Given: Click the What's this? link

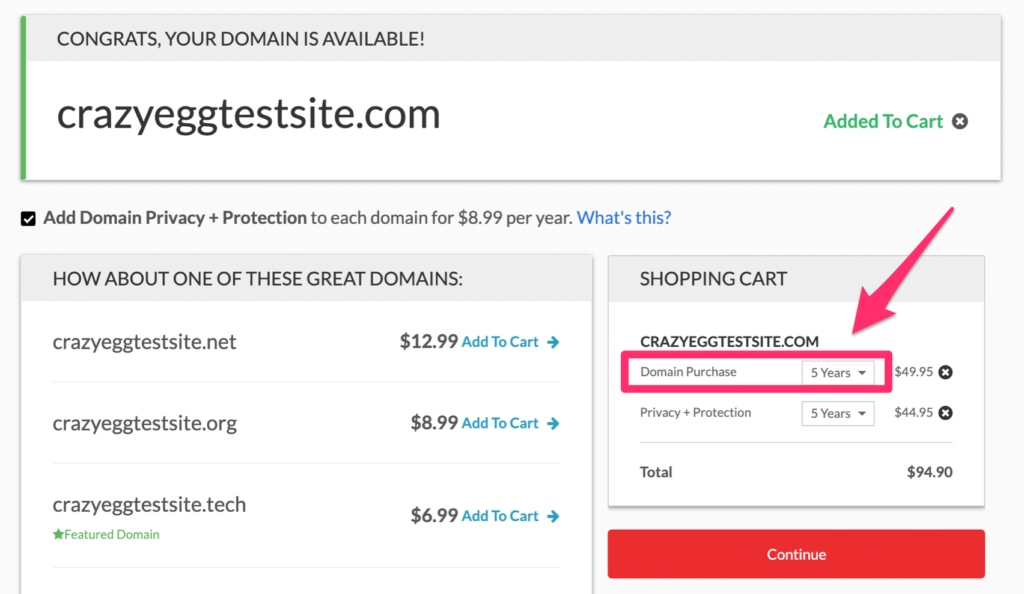Looking at the screenshot, I should click(x=624, y=217).
